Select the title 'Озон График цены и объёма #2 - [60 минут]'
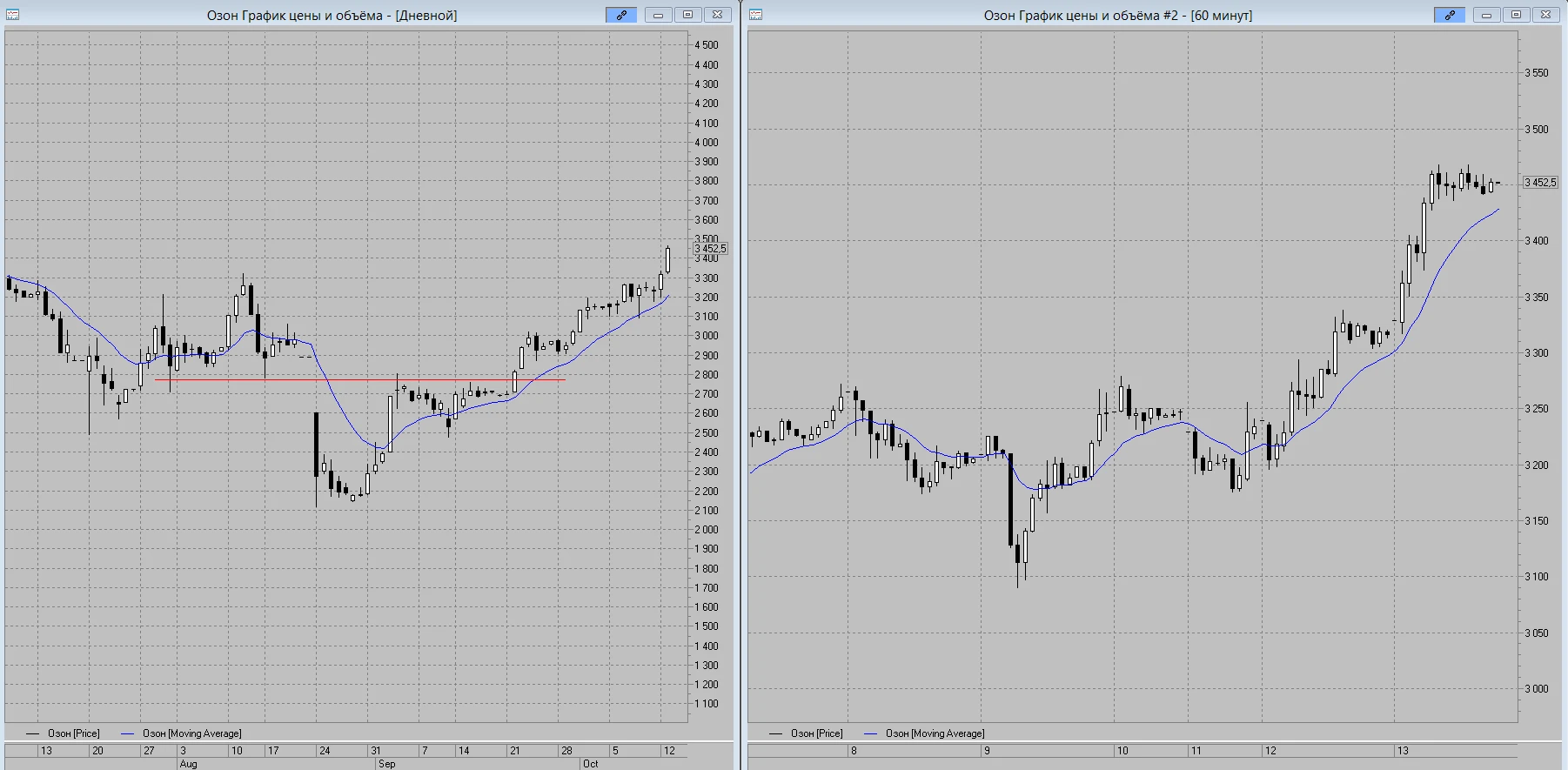 (x=1118, y=16)
